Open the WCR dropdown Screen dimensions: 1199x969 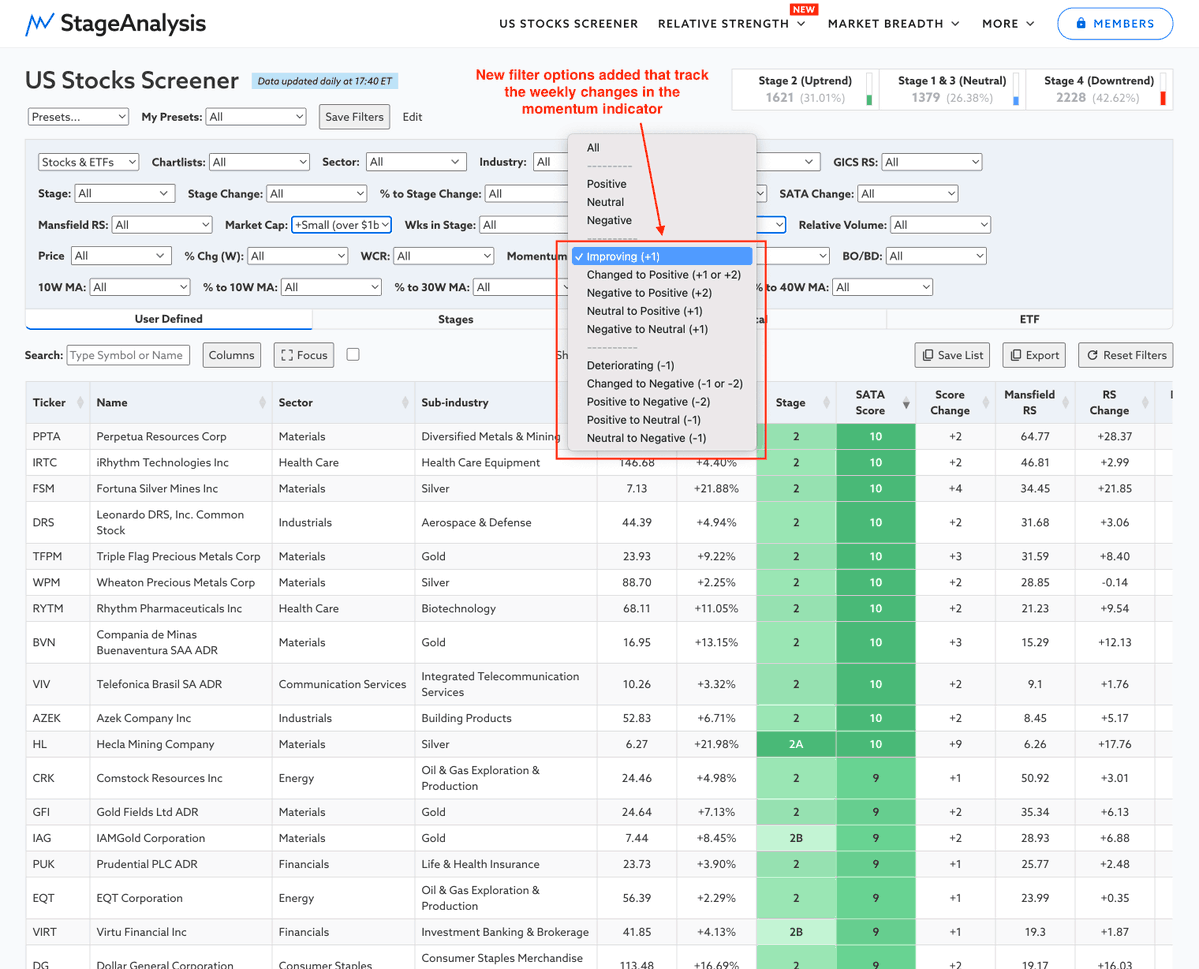[444, 256]
